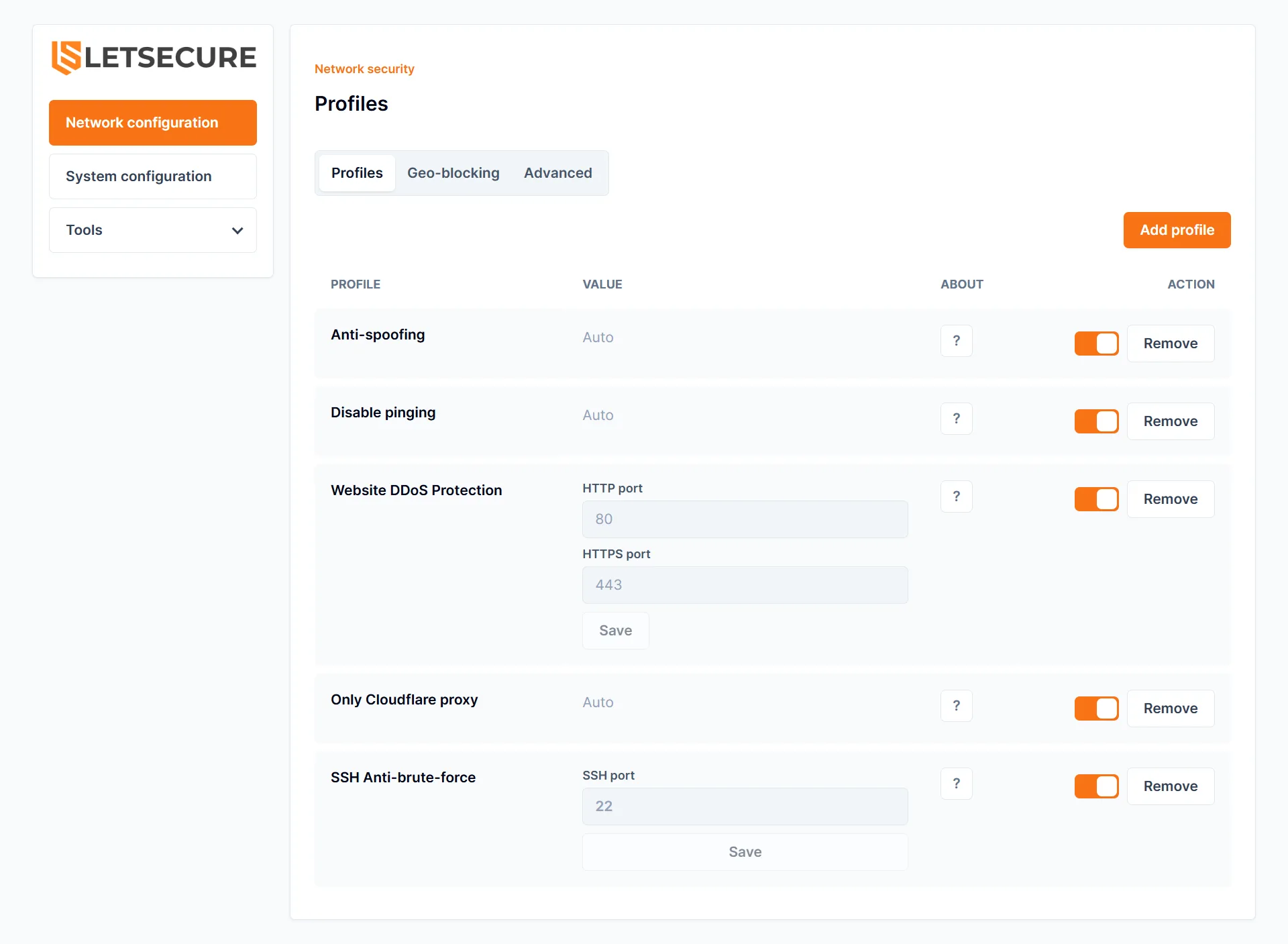Screen dimensions: 1288x944
Task: Turn off SSH Anti-brute-force switch
Action: point(1097,786)
